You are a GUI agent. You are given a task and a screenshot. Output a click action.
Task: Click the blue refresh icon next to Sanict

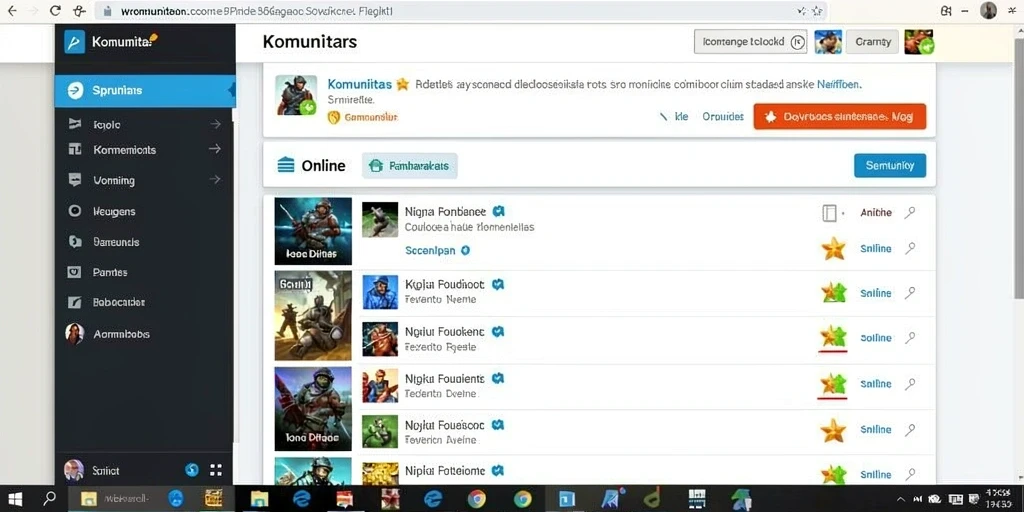pos(191,470)
